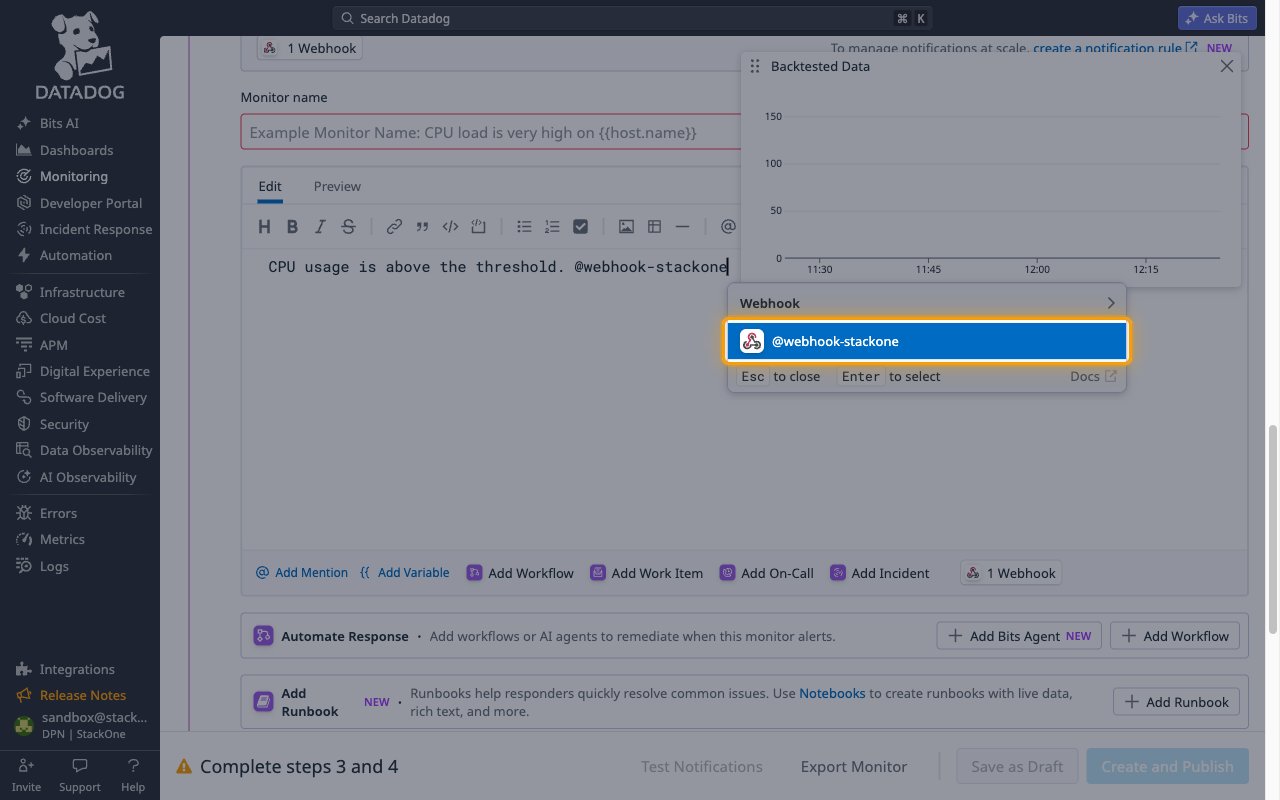
Task: Click the Search Datadog field
Action: pos(634,19)
